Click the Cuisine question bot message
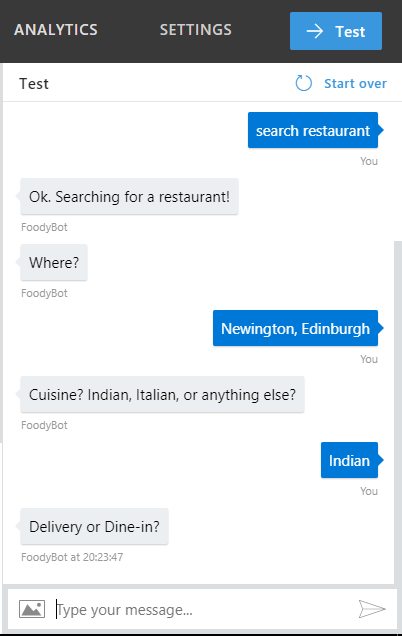 click(x=162, y=394)
